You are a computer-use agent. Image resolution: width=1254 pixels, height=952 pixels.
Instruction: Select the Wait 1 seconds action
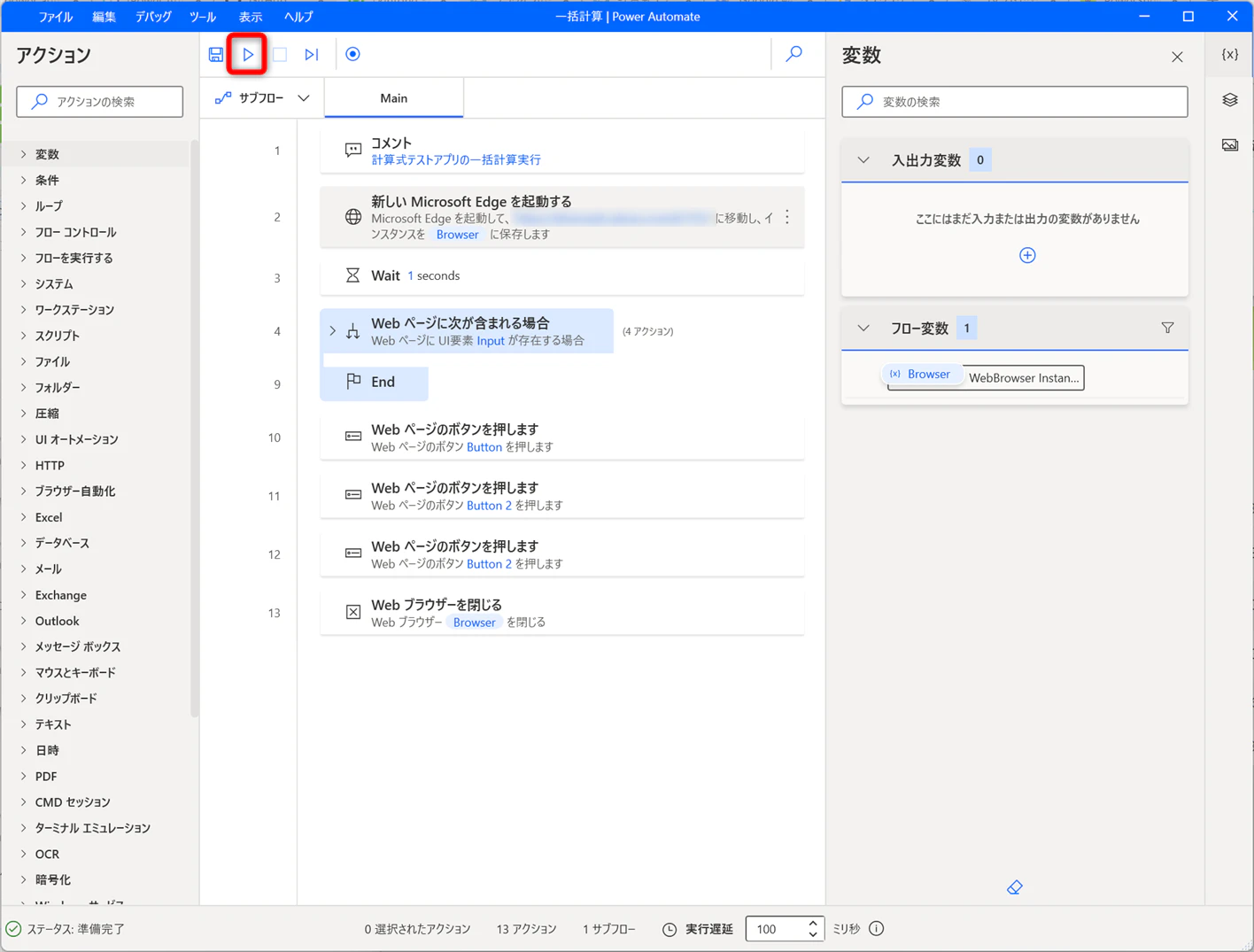tap(562, 275)
